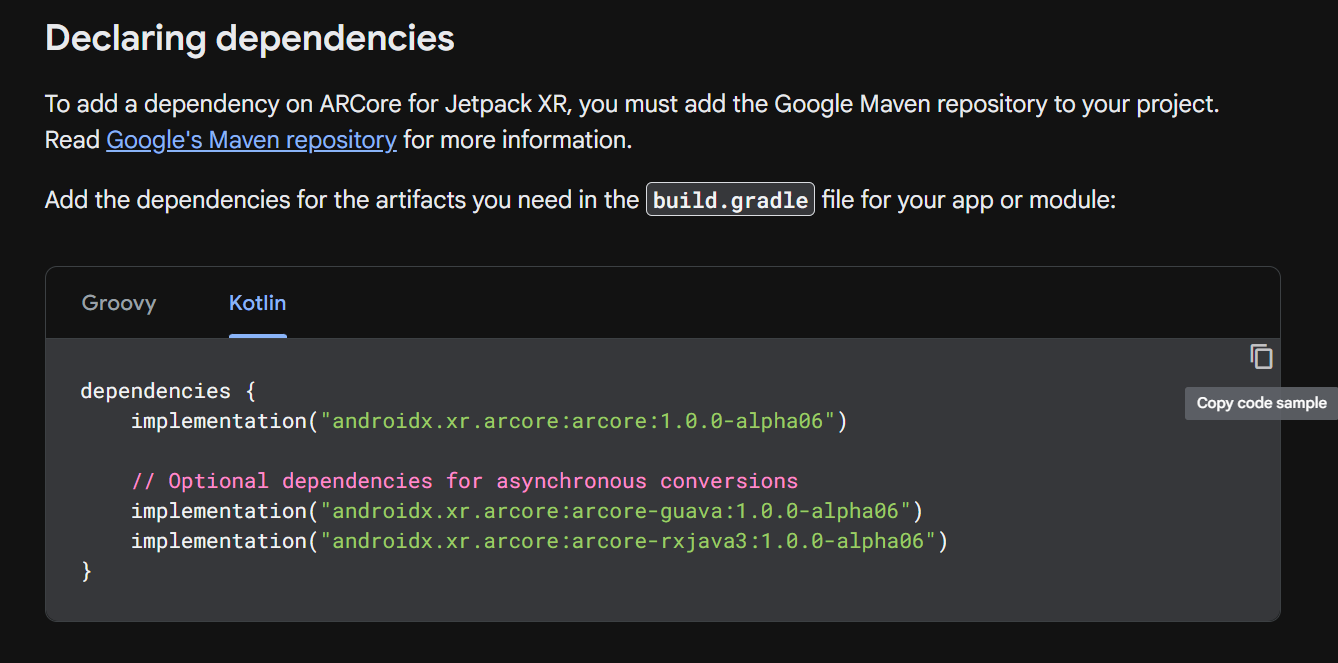Switch to the Groovy tab
1338x663 pixels.
tap(119, 303)
